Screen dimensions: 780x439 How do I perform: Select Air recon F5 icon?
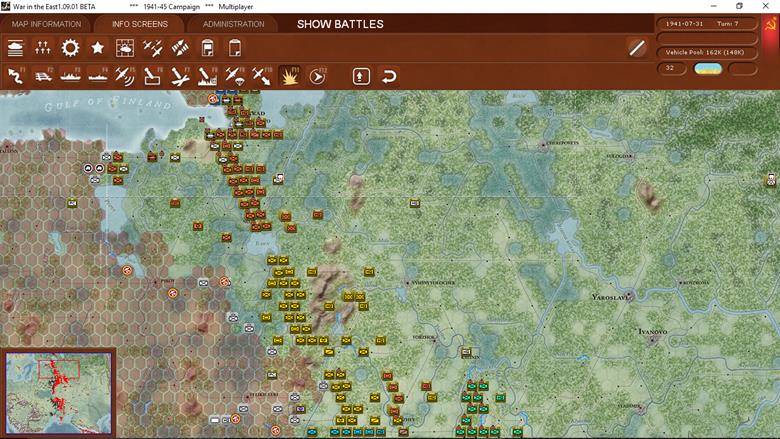click(x=124, y=76)
